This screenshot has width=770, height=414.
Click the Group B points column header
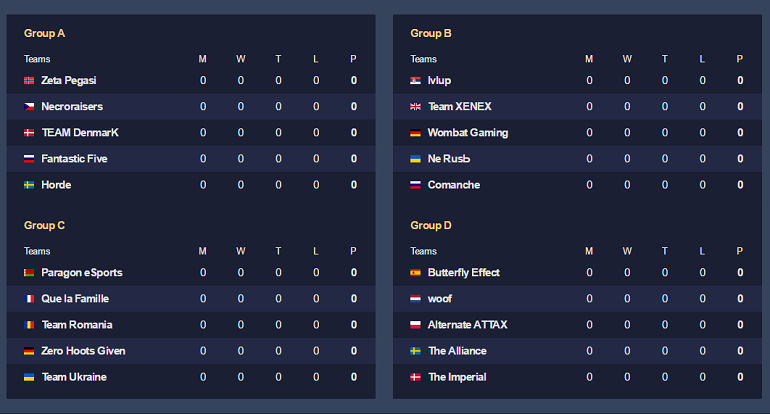[x=740, y=59]
